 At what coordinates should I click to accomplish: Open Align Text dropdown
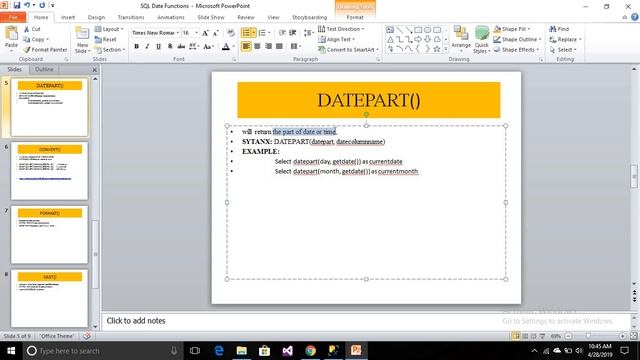tap(336, 39)
